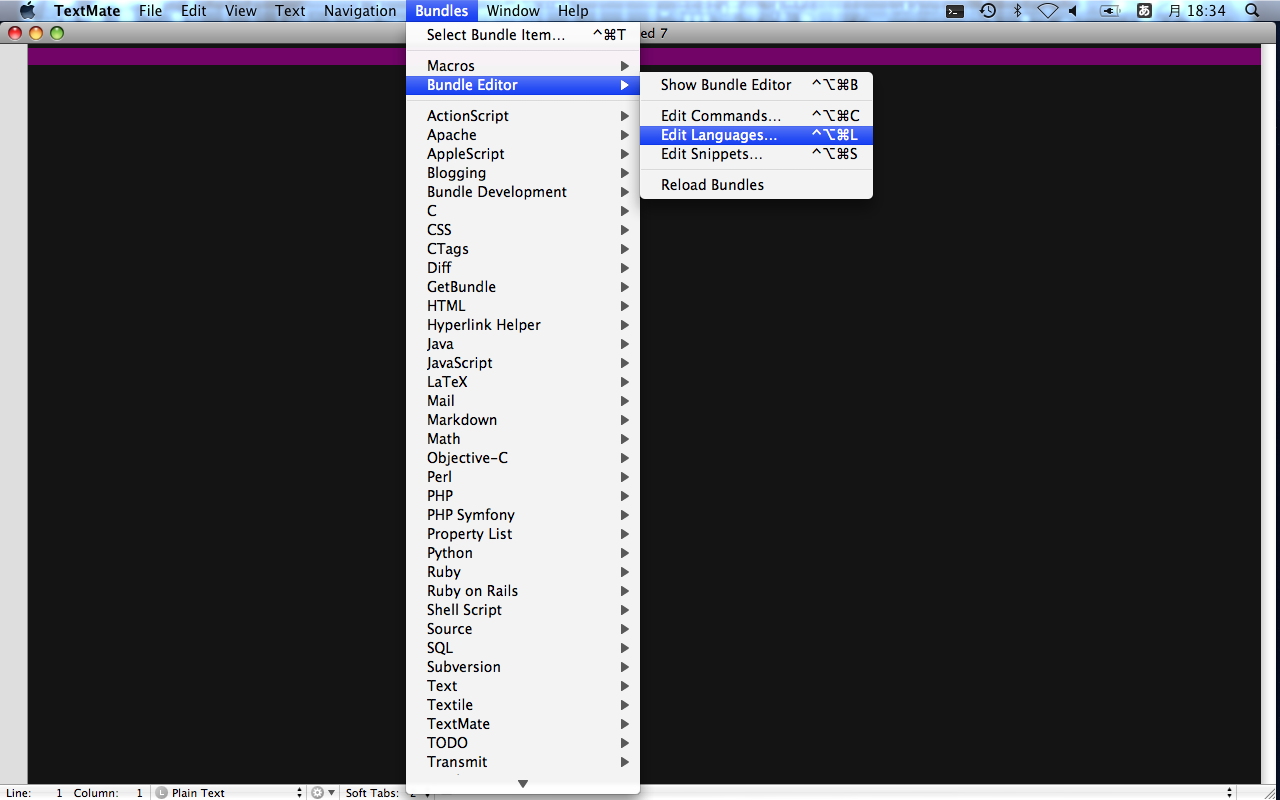This screenshot has height=800, width=1280.
Task: Click the Spotlight search magnifier icon
Action: click(1252, 11)
